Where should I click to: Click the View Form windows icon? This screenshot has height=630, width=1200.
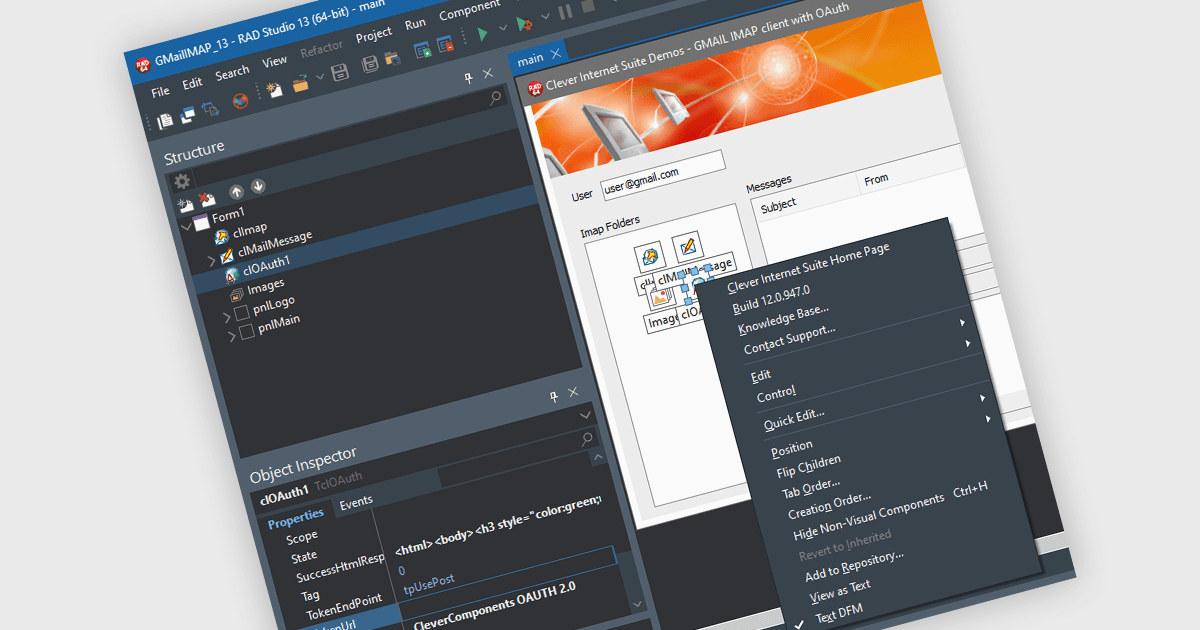[187, 115]
